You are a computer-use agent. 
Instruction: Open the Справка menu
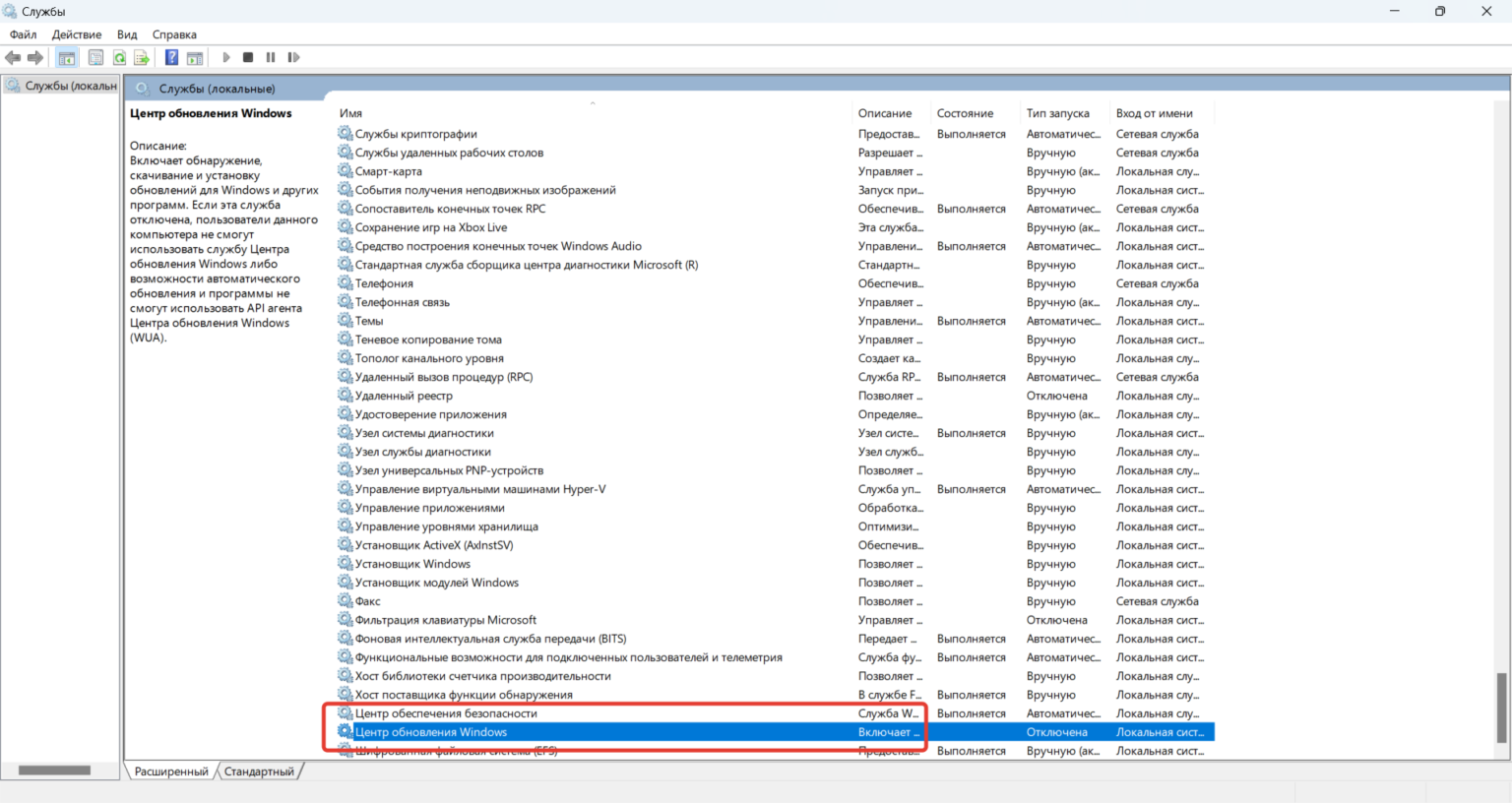coord(174,34)
